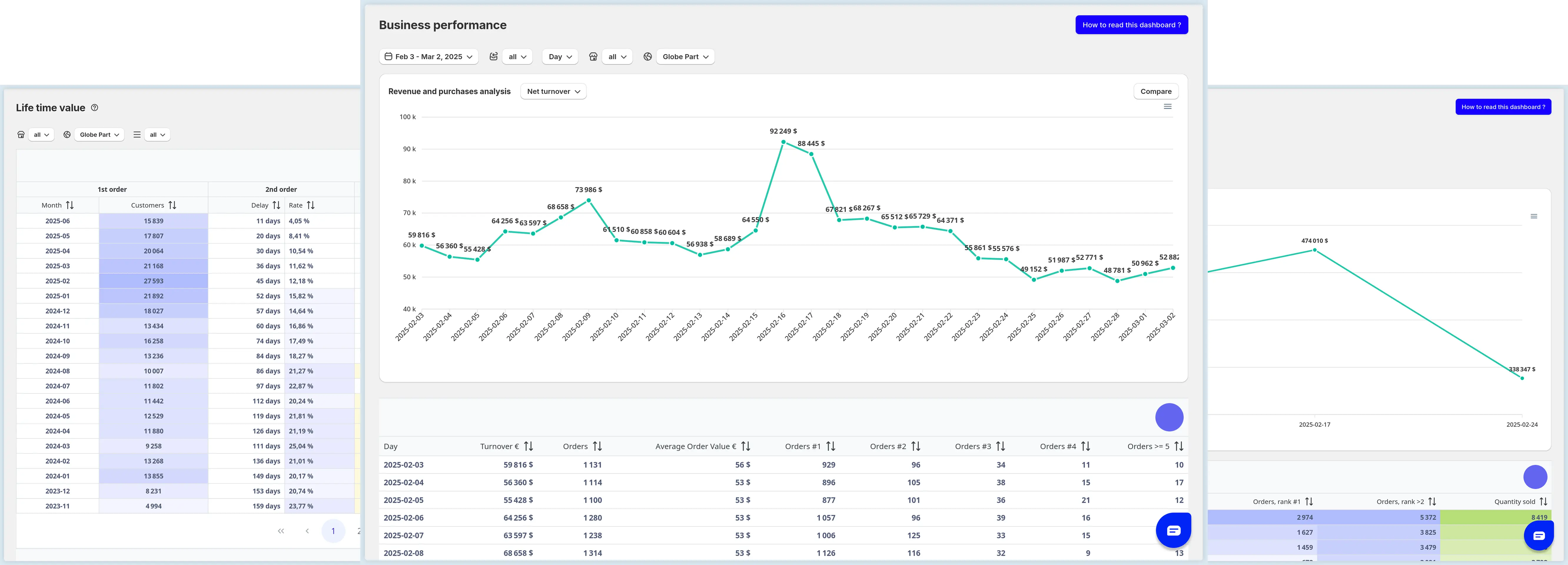Click the 73 986 $ data point on chart

[589, 200]
